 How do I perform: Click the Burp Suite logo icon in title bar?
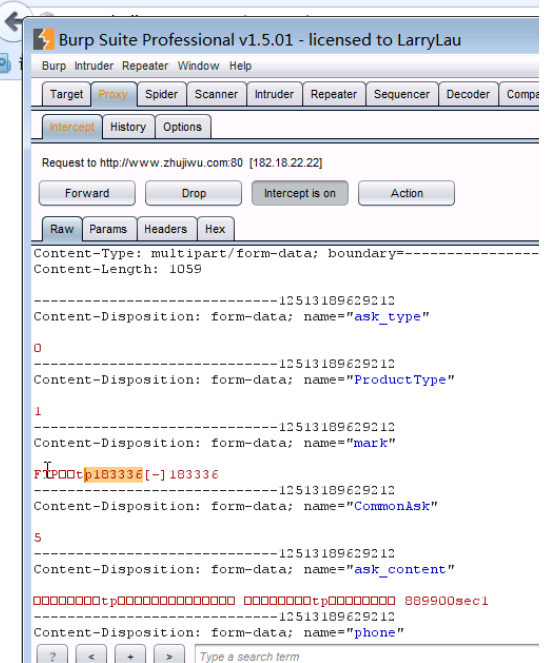[44, 39]
